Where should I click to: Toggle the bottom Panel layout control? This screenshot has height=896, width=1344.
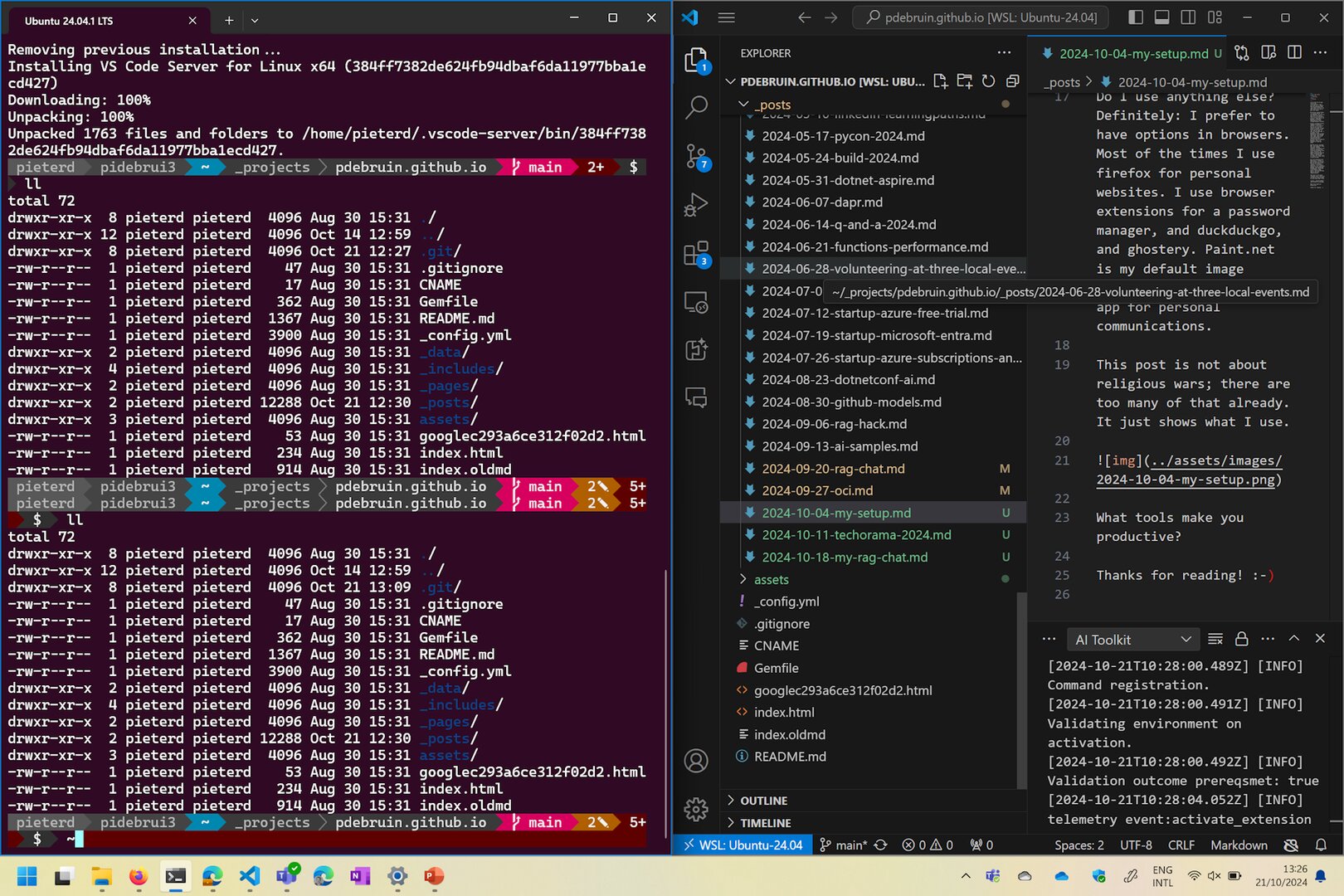click(x=1161, y=17)
